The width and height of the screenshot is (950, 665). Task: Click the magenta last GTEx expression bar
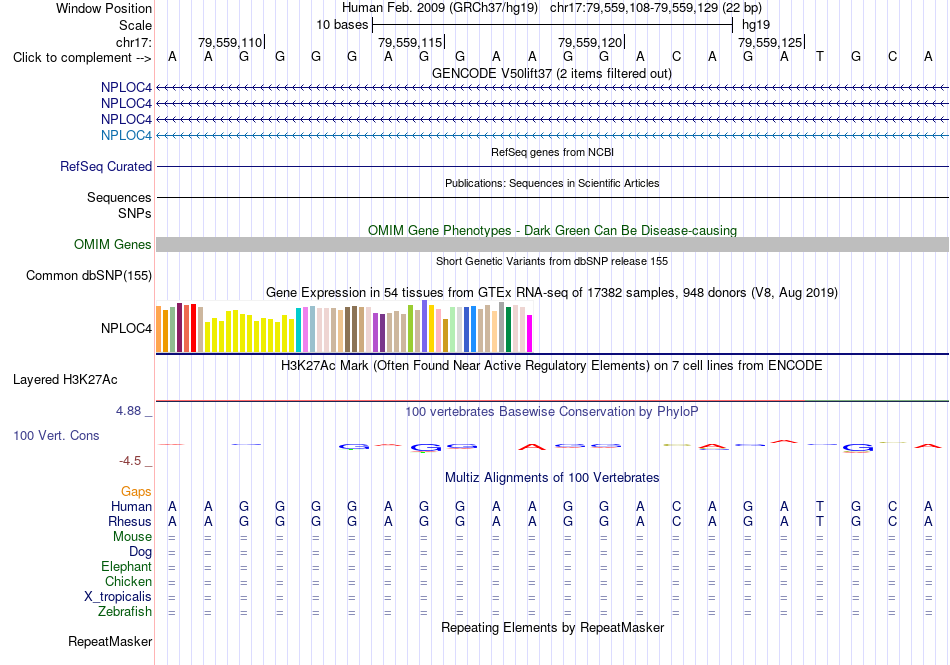(529, 333)
